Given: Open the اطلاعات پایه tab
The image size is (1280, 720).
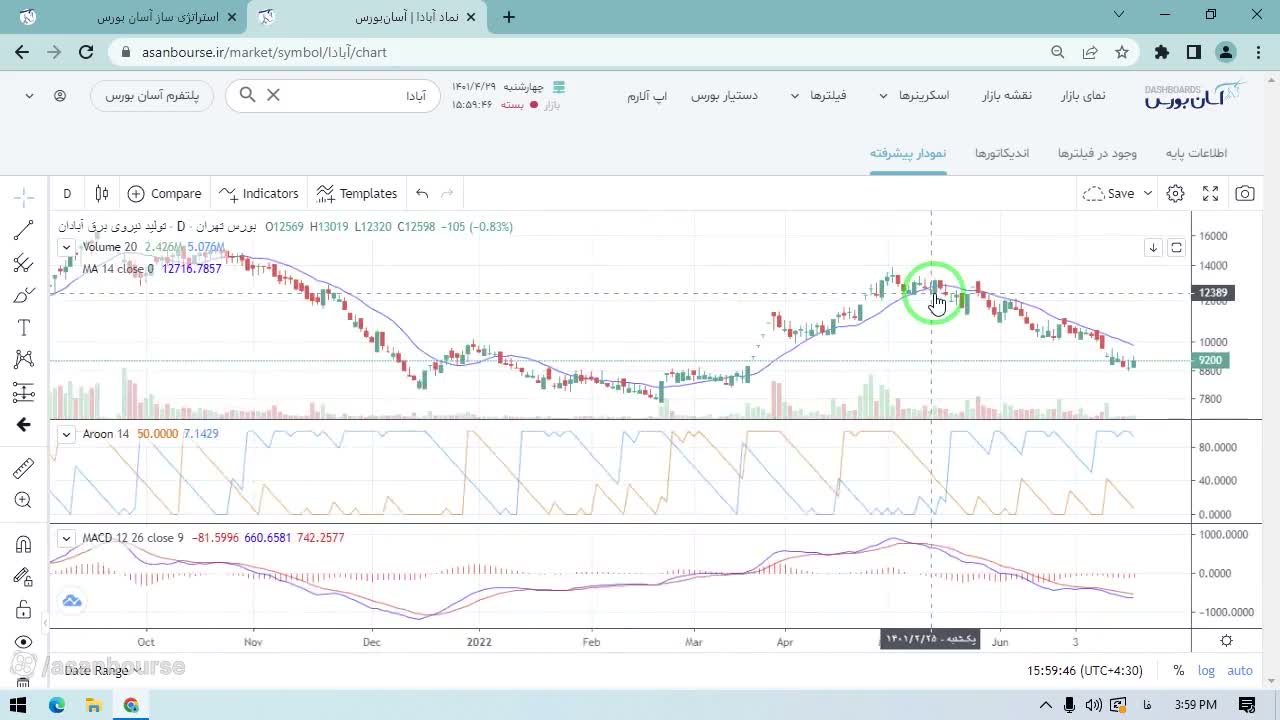Looking at the screenshot, I should [x=1196, y=153].
